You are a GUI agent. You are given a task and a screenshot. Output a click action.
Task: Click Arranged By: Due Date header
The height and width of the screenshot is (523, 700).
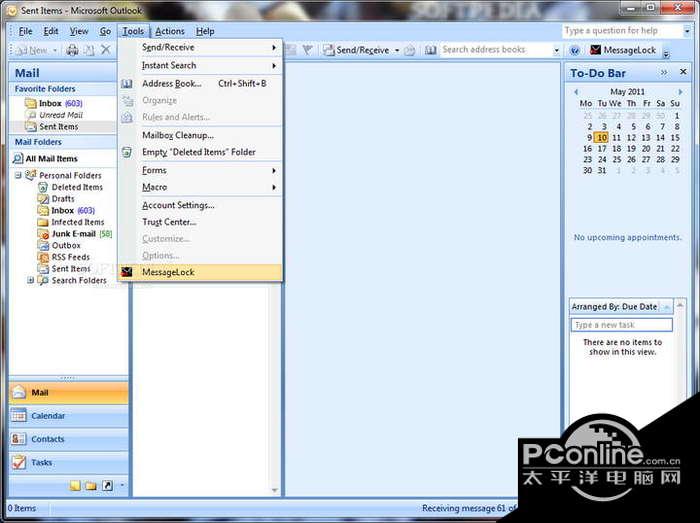[x=621, y=307]
